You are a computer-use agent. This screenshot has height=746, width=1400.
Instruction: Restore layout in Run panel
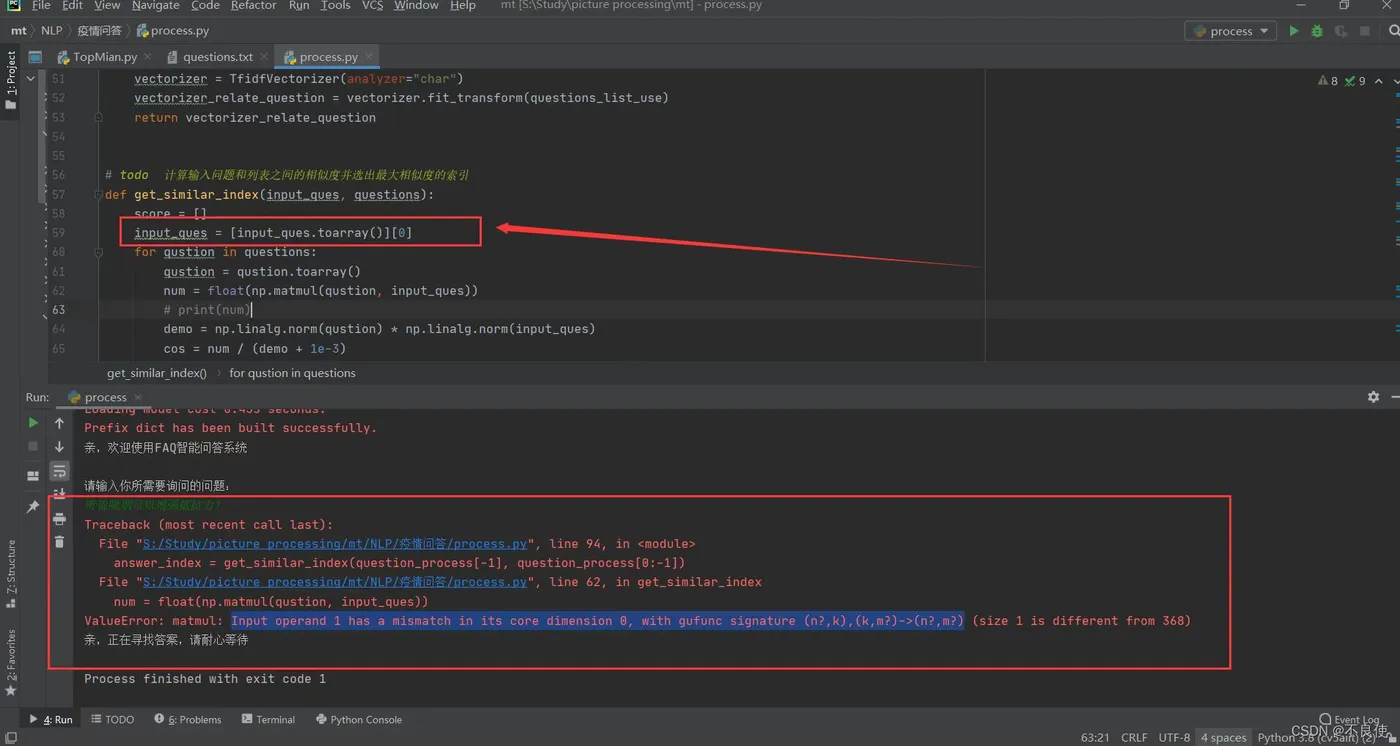33,476
